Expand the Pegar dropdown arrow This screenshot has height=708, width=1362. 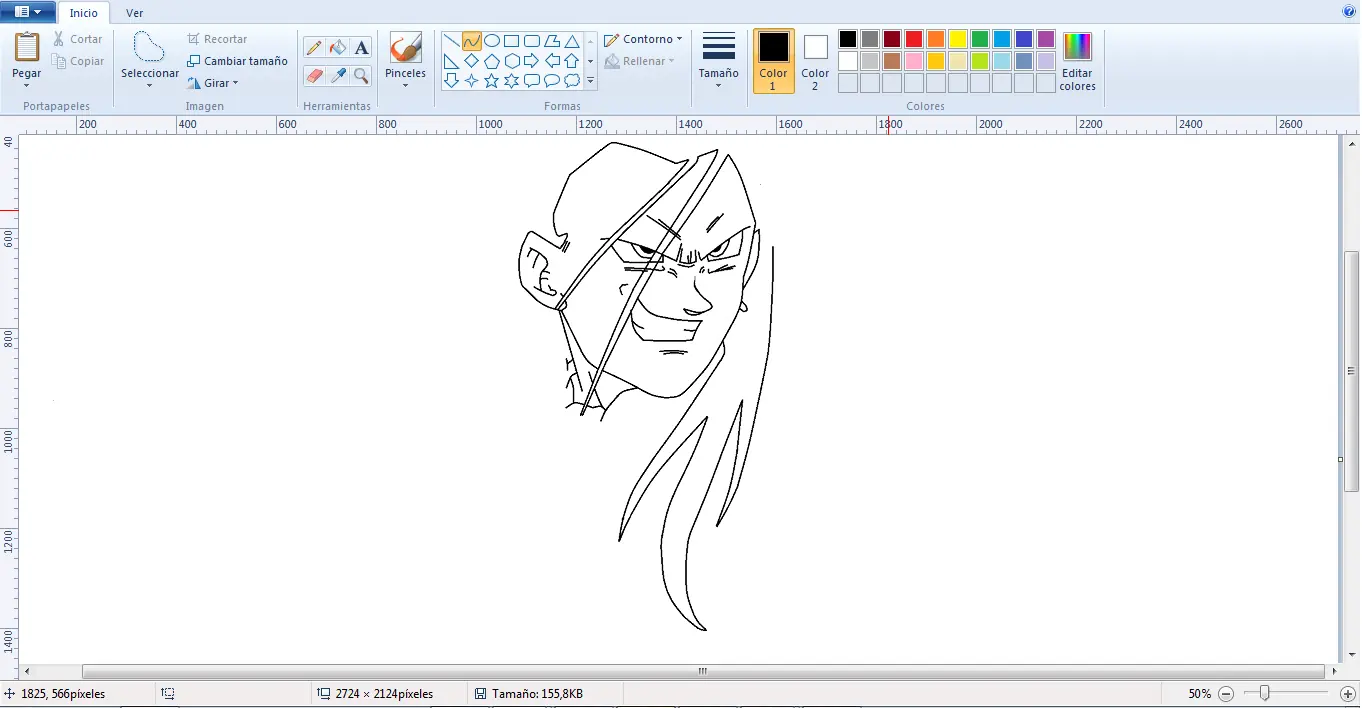pyautogui.click(x=27, y=85)
